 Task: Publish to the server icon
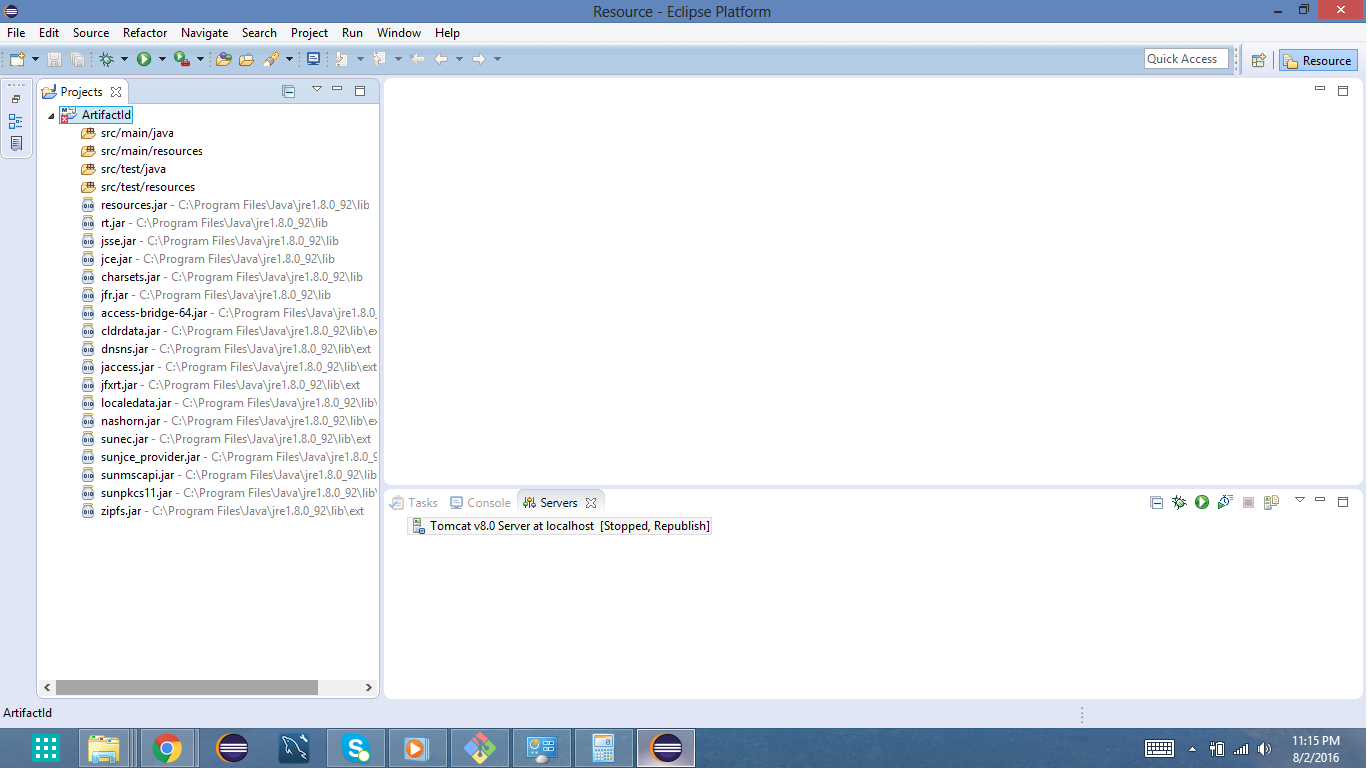coord(1271,502)
